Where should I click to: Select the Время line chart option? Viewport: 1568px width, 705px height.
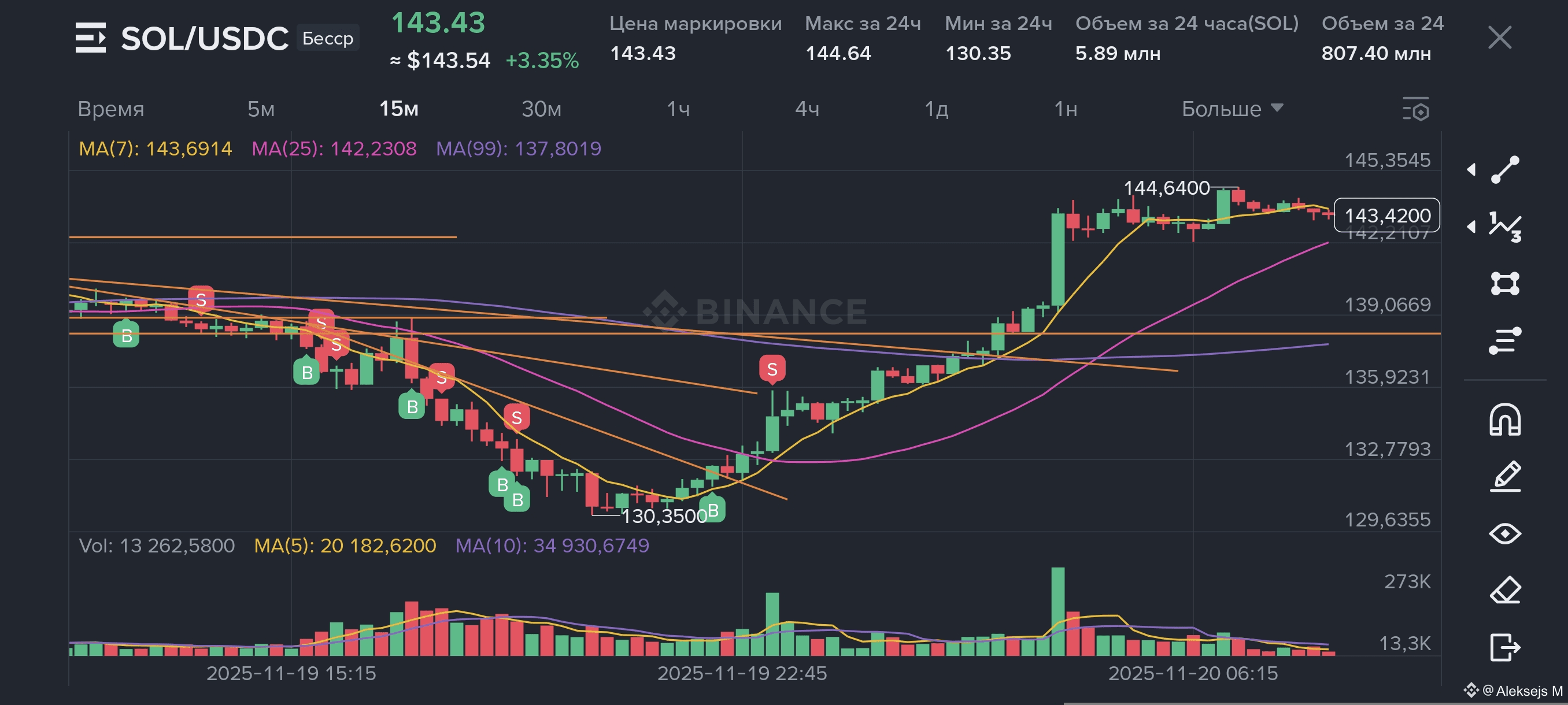tap(111, 109)
